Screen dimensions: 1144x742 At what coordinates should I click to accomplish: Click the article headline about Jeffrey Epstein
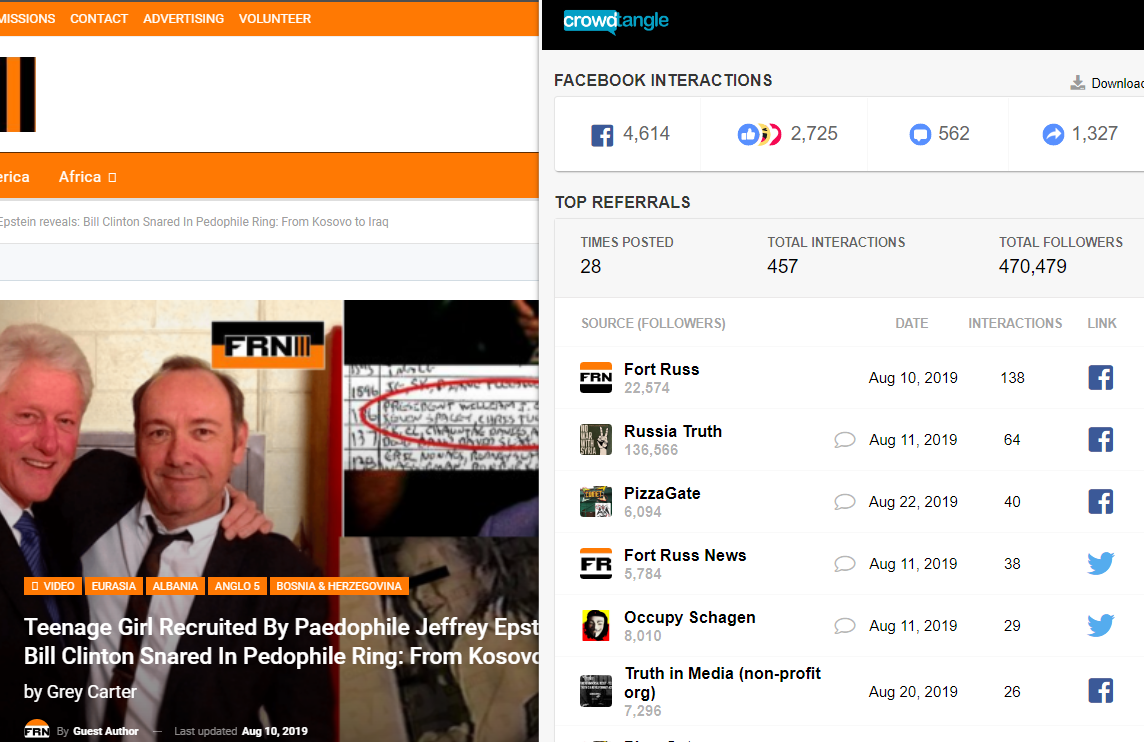point(282,641)
